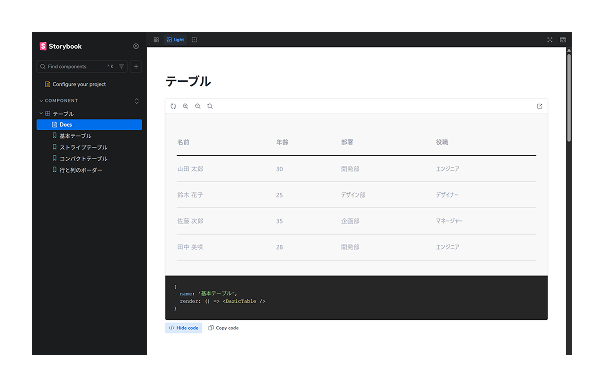The image size is (604, 387).
Task: Open the sidebar tag filter icon
Action: (x=121, y=67)
